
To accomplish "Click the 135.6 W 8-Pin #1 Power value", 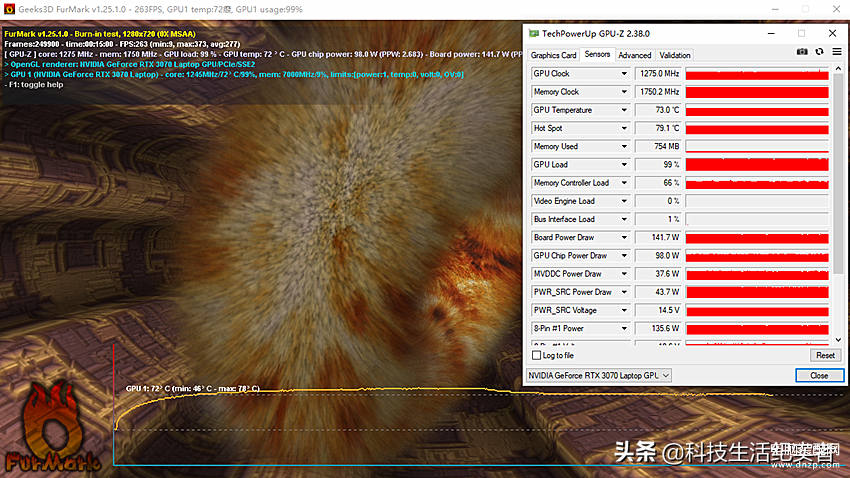I will click(x=658, y=328).
